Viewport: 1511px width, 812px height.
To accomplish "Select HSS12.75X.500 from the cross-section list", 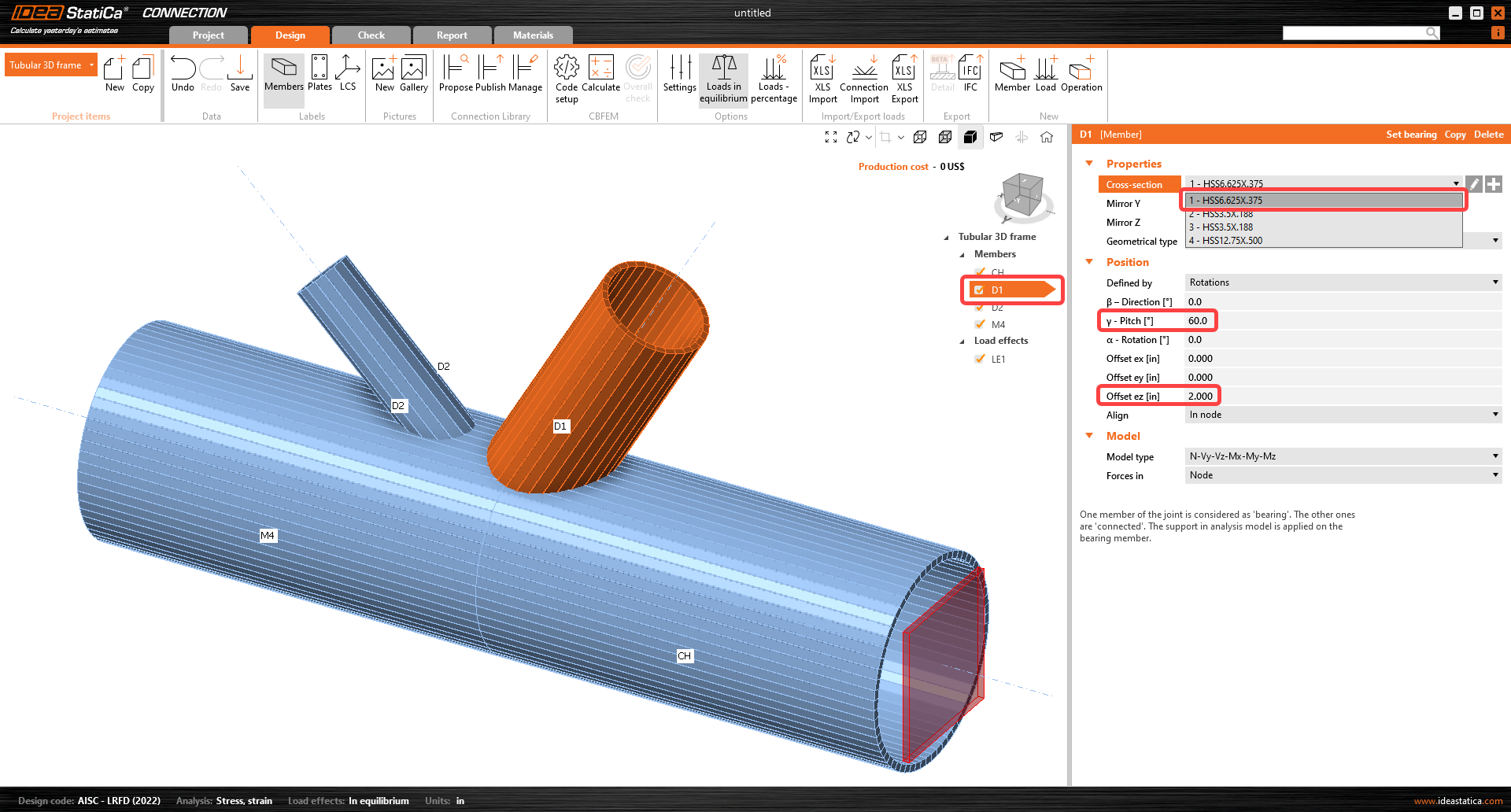I will click(x=1232, y=241).
